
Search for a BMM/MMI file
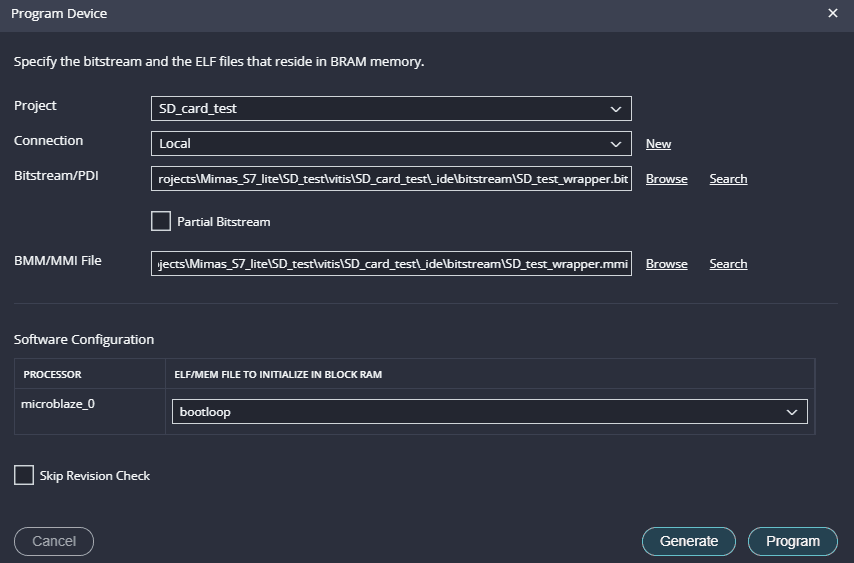click(x=728, y=264)
